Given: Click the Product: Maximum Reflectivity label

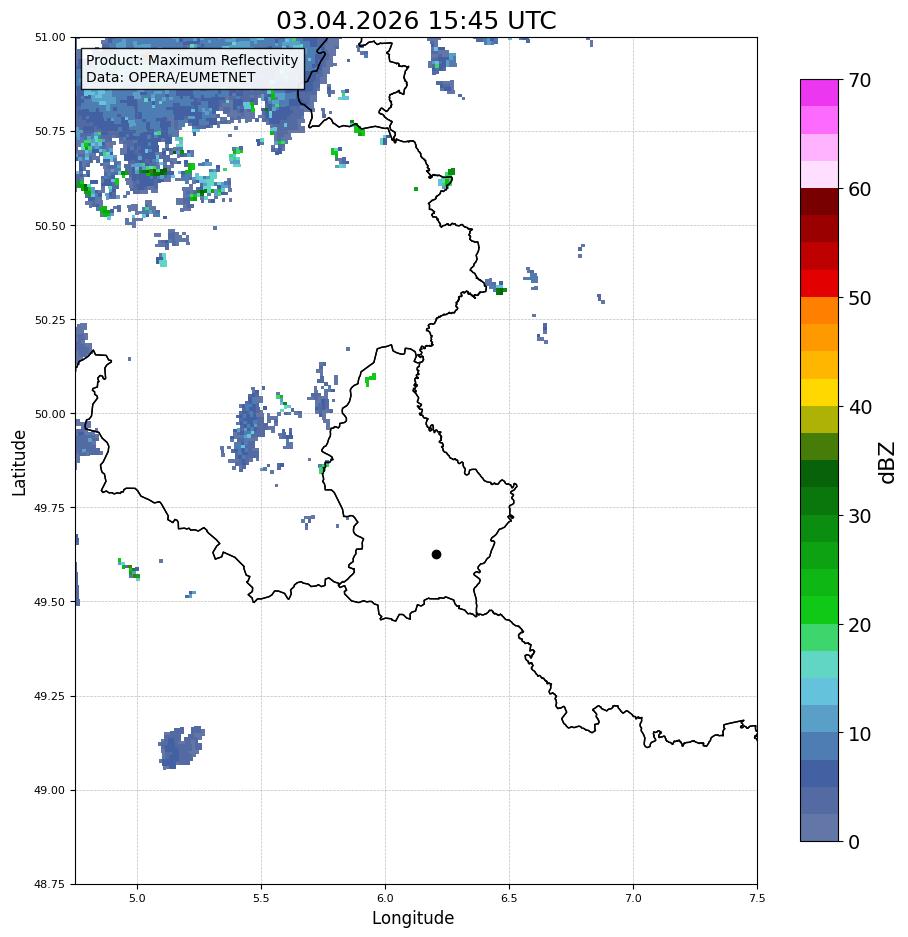Looking at the screenshot, I should click(x=192, y=60).
